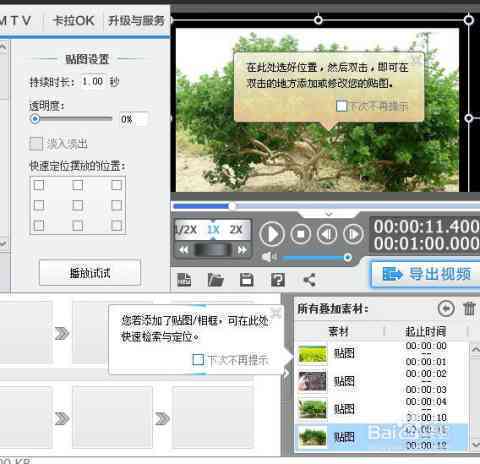Select the third 贴图 green bush thumbnail
This screenshot has width=480, height=464.
coord(312,409)
